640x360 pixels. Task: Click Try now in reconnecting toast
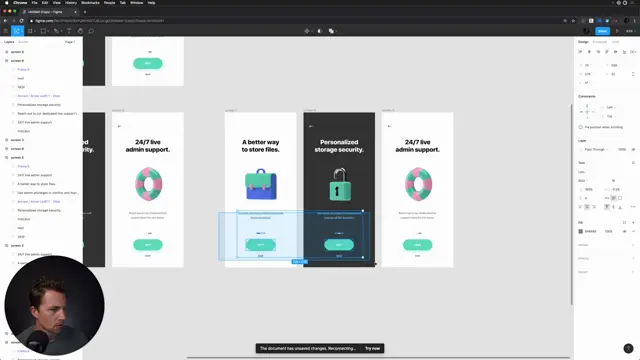(x=372, y=349)
